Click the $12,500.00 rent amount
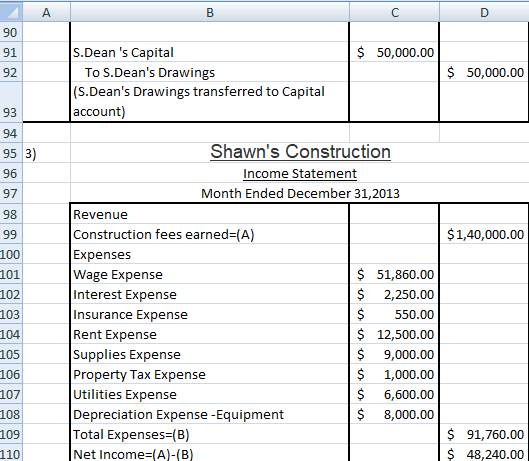 394,334
